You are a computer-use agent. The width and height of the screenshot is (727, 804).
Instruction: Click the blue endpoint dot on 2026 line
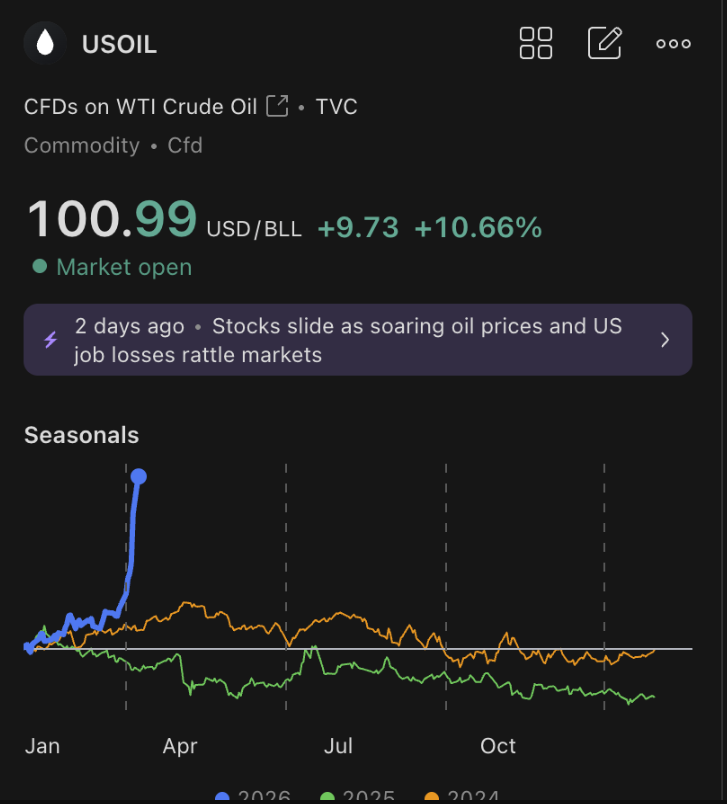[139, 476]
